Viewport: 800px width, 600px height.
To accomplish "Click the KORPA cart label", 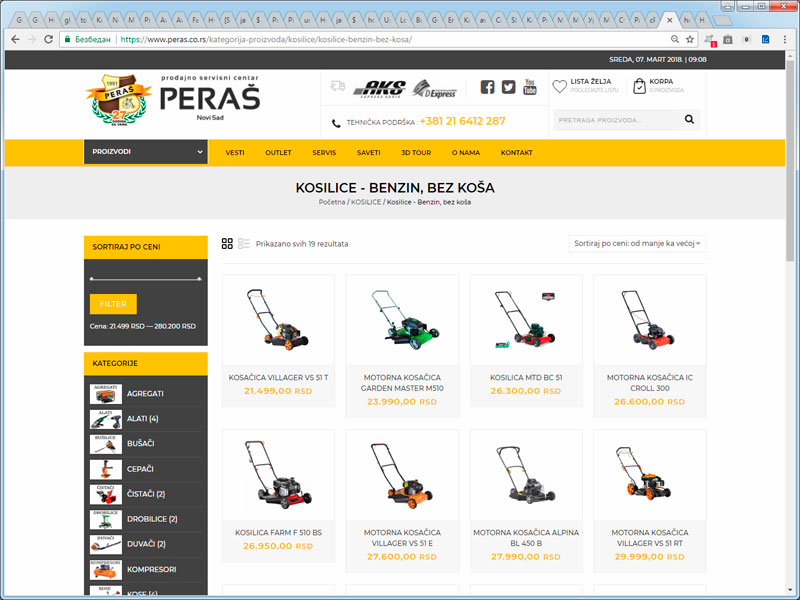I will [x=661, y=81].
